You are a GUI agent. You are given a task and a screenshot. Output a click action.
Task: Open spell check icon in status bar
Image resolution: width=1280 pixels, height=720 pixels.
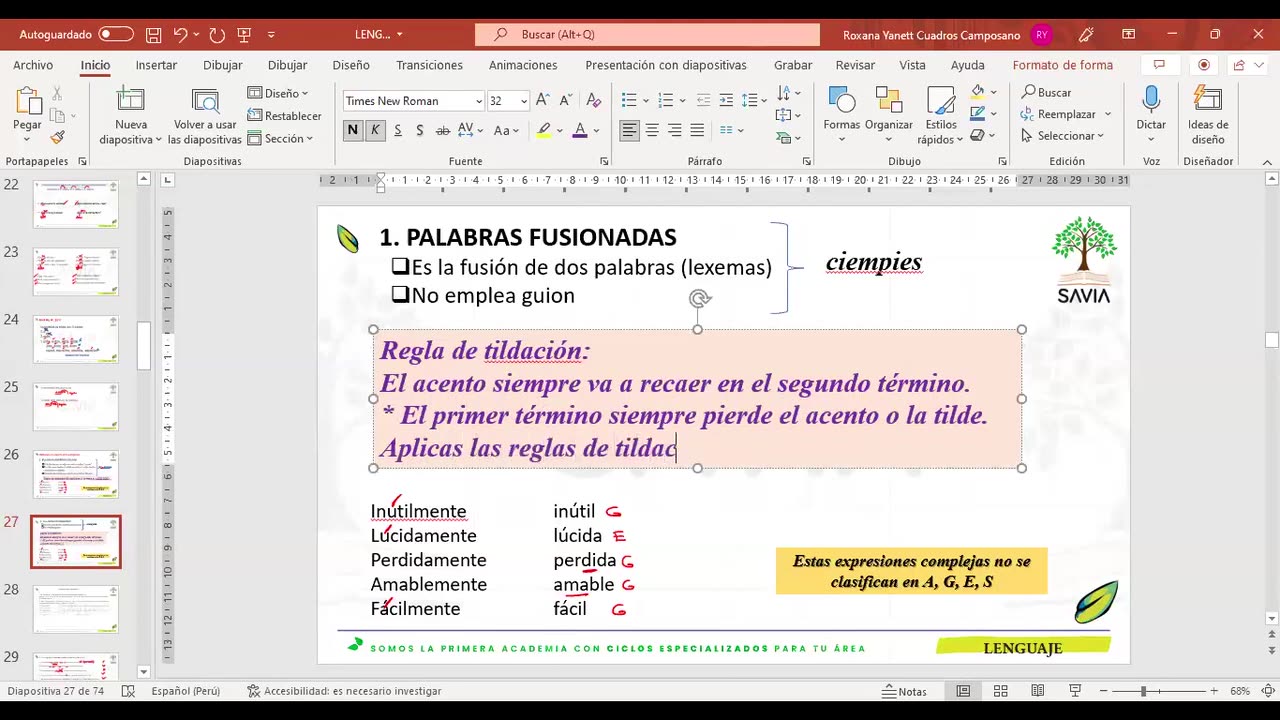click(128, 691)
